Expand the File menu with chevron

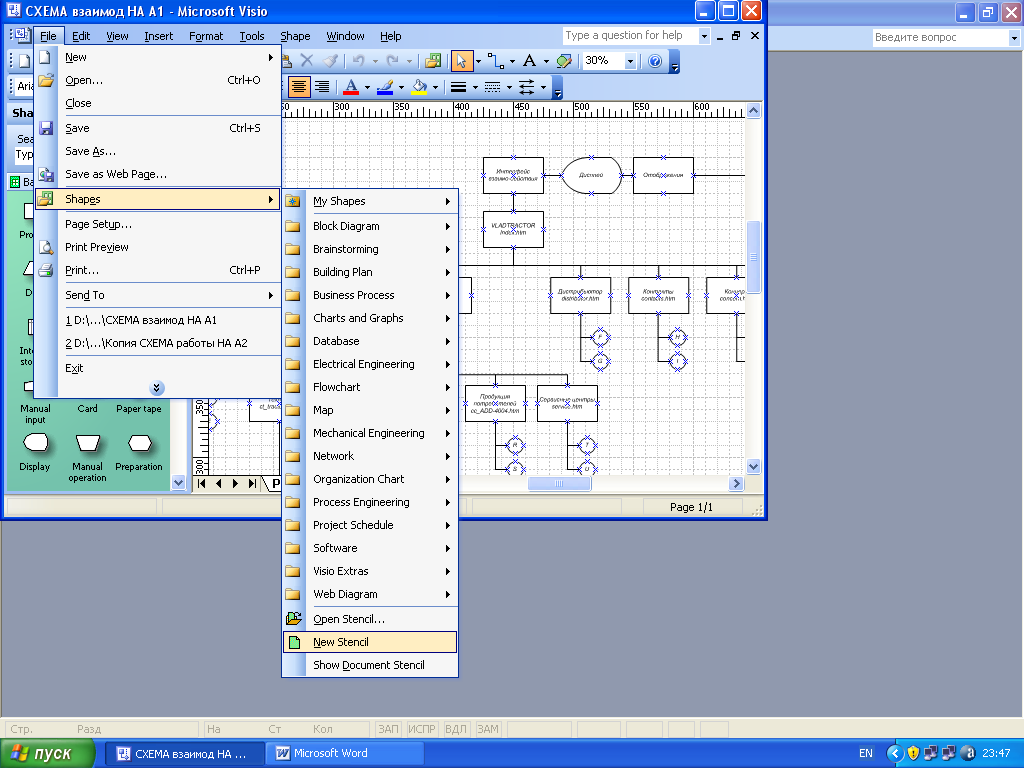[x=157, y=388]
